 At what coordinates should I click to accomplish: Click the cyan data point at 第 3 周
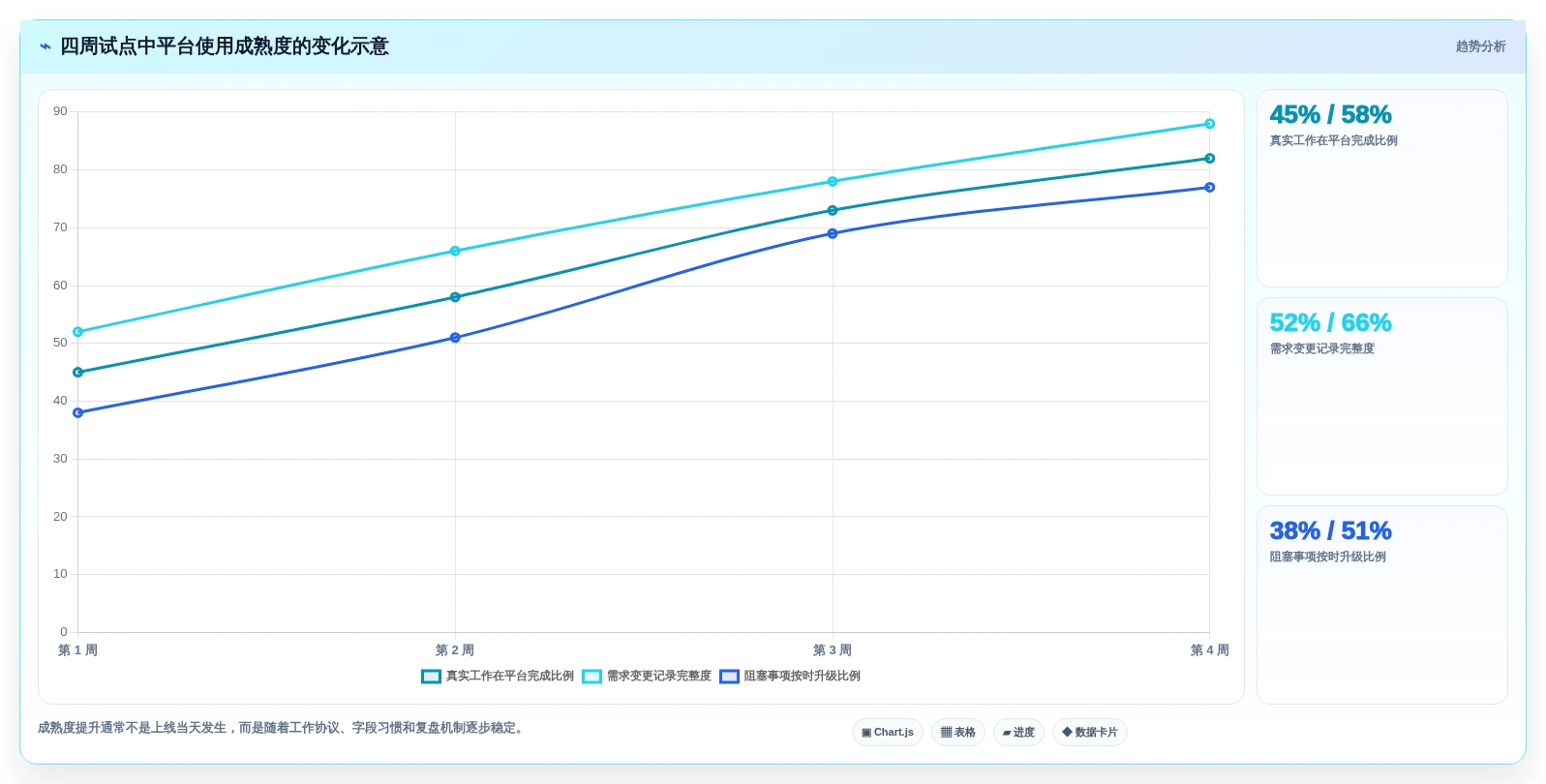pos(833,182)
